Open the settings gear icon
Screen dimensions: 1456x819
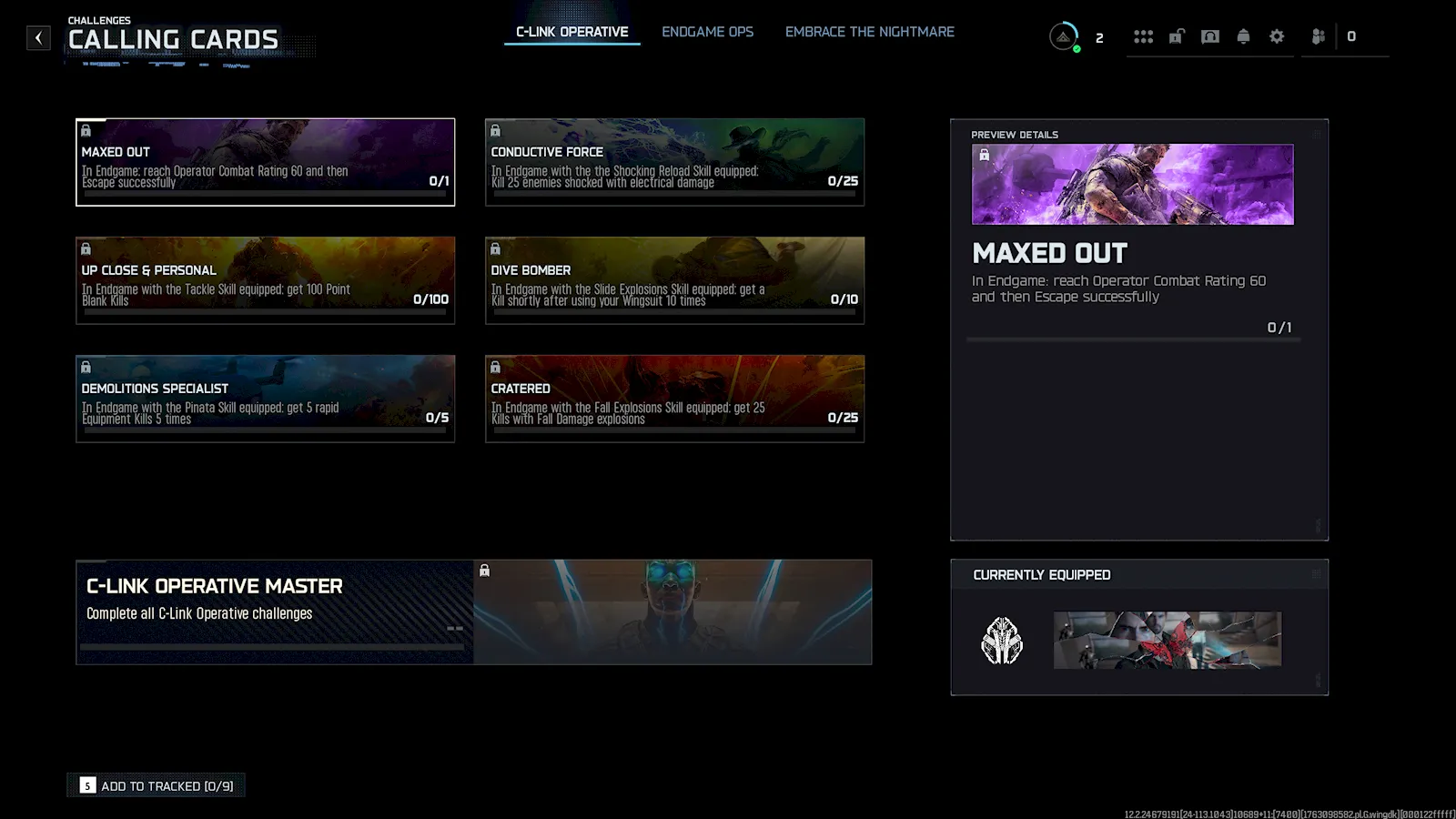1277,36
